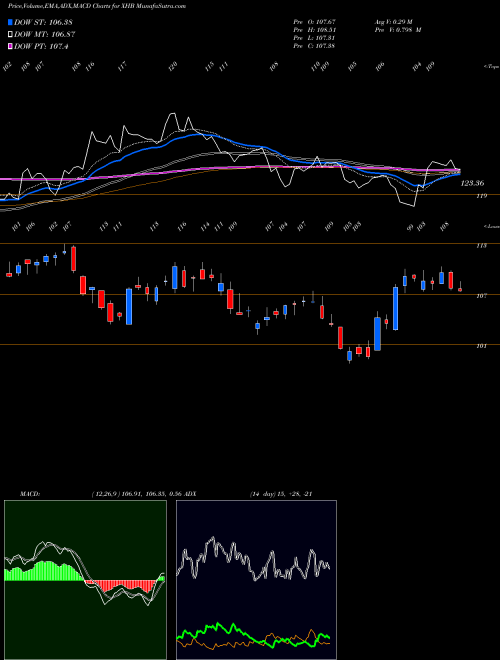Click the '<-Tops' row label
This screenshot has width=500, height=660.
point(491,67)
